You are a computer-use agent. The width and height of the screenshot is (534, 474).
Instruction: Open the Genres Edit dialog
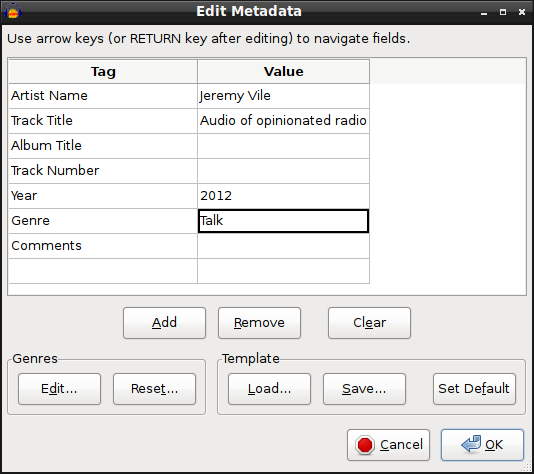(x=60, y=389)
